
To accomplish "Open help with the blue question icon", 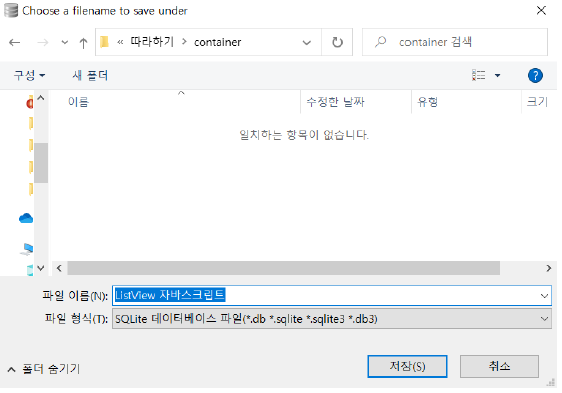I will pyautogui.click(x=535, y=76).
